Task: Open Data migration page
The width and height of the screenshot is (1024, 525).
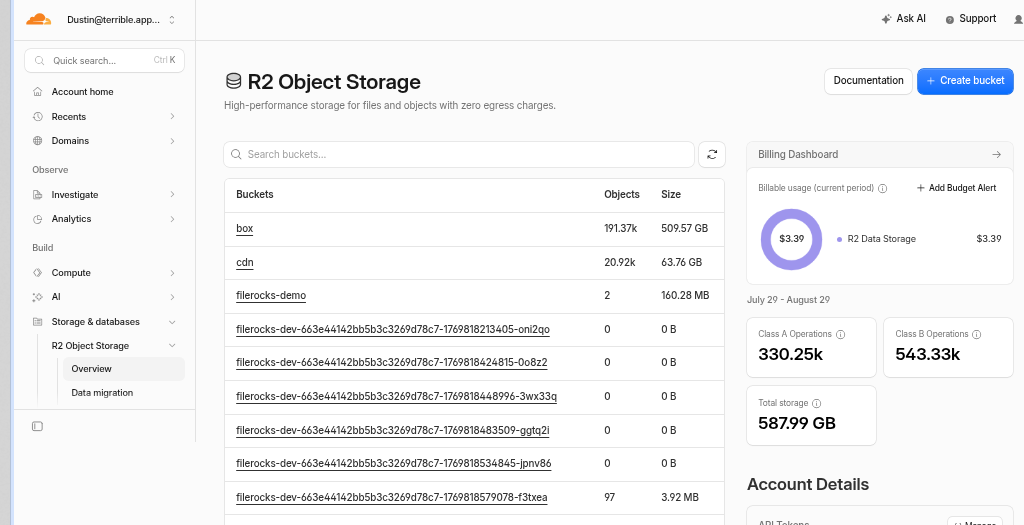Action: (x=102, y=393)
